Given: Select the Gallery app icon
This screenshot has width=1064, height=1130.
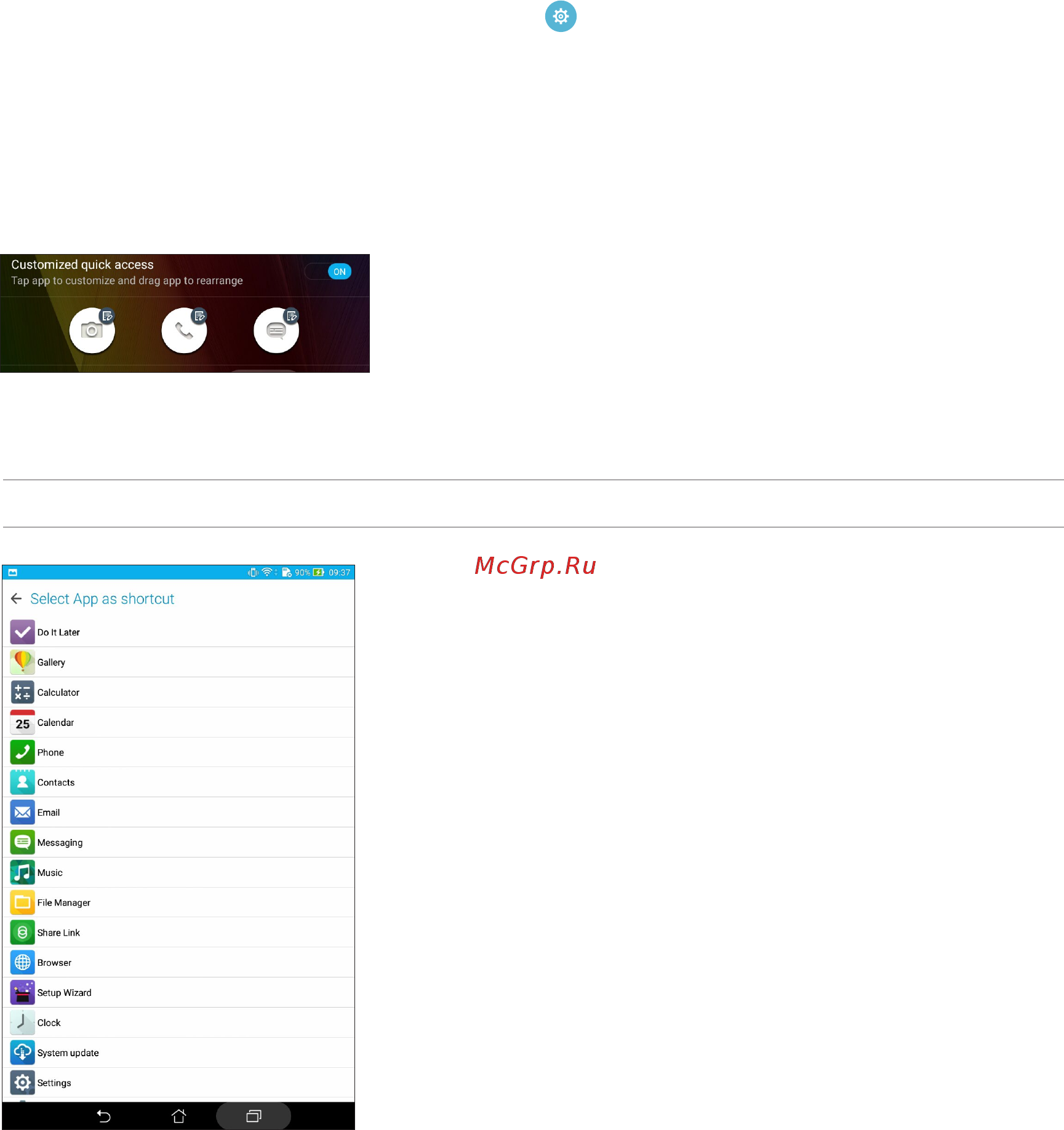Looking at the screenshot, I should pyautogui.click(x=23, y=662).
